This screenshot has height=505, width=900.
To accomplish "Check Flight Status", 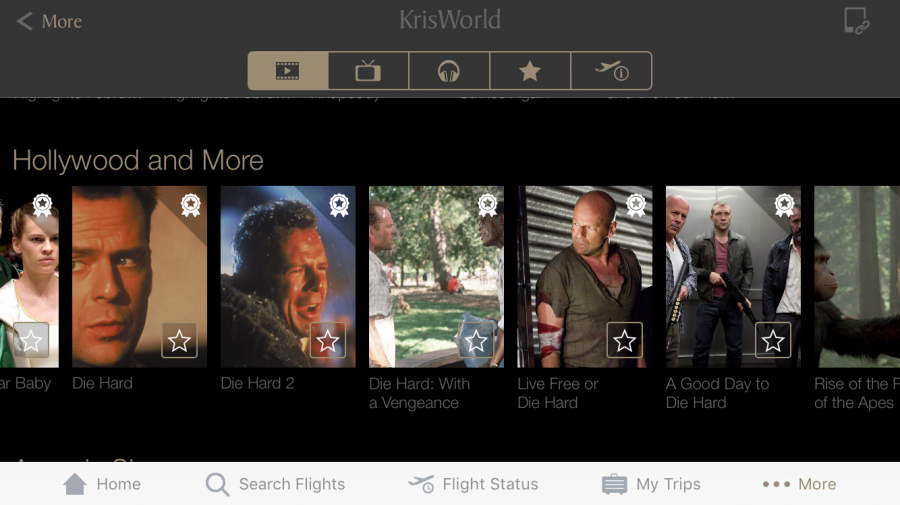I will (474, 484).
